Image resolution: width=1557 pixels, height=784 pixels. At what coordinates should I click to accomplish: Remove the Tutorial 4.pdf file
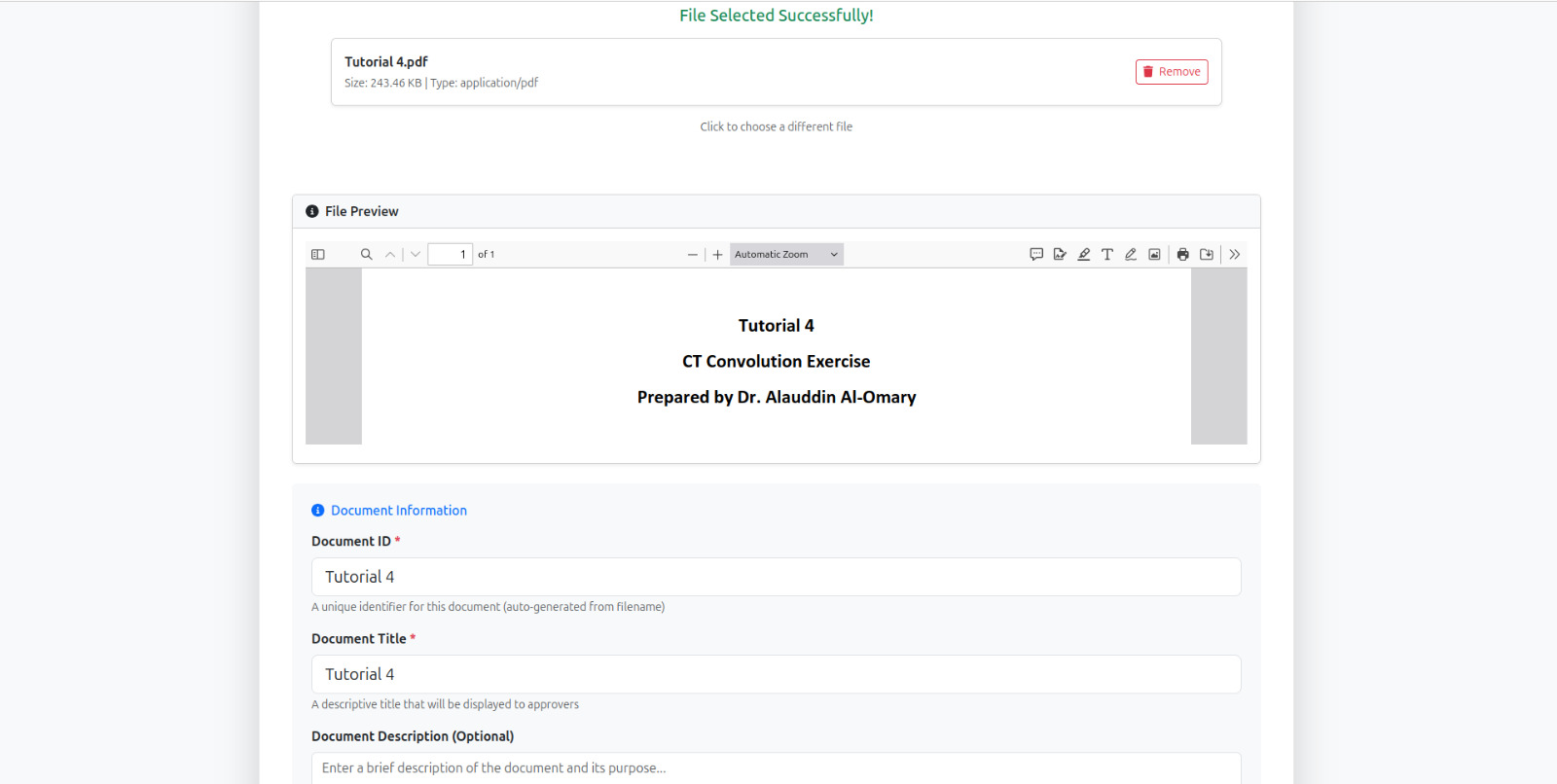tap(1172, 72)
